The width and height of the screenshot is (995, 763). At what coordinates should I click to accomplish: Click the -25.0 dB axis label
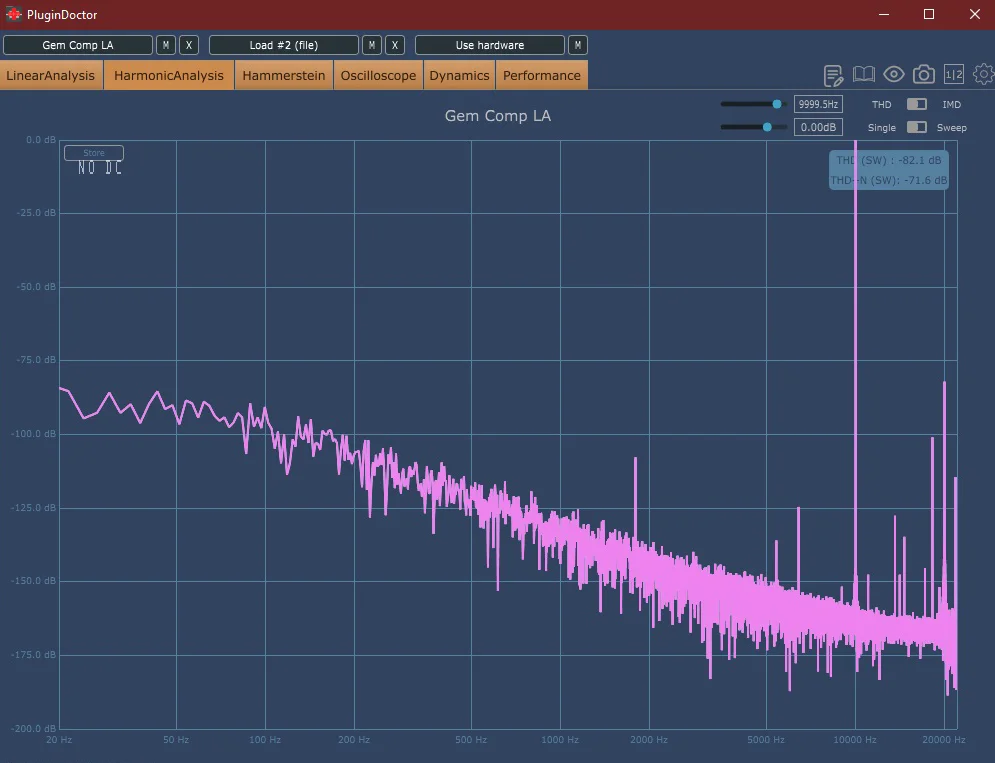[x=36, y=213]
